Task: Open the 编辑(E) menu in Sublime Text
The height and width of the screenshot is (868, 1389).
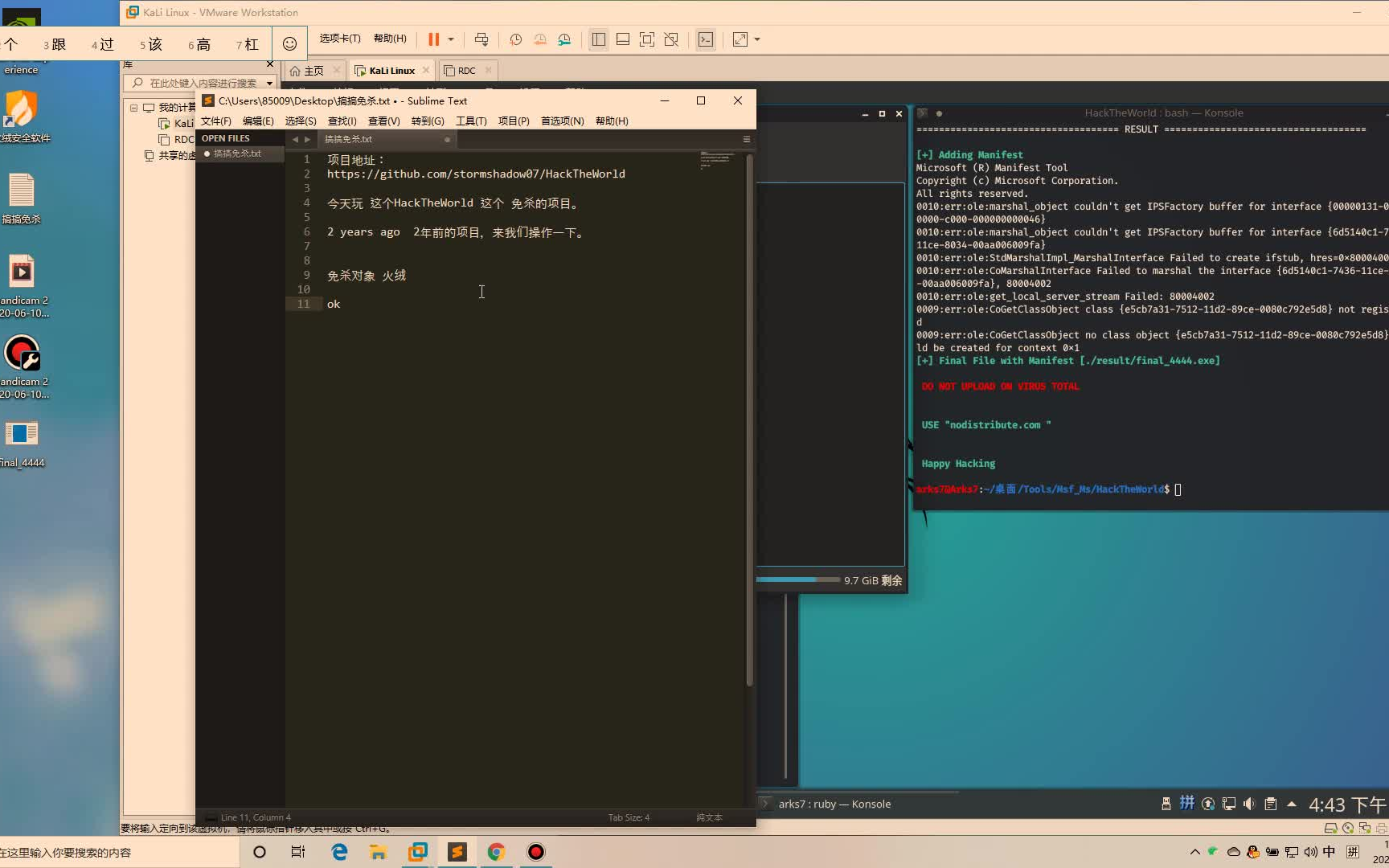Action: tap(258, 121)
